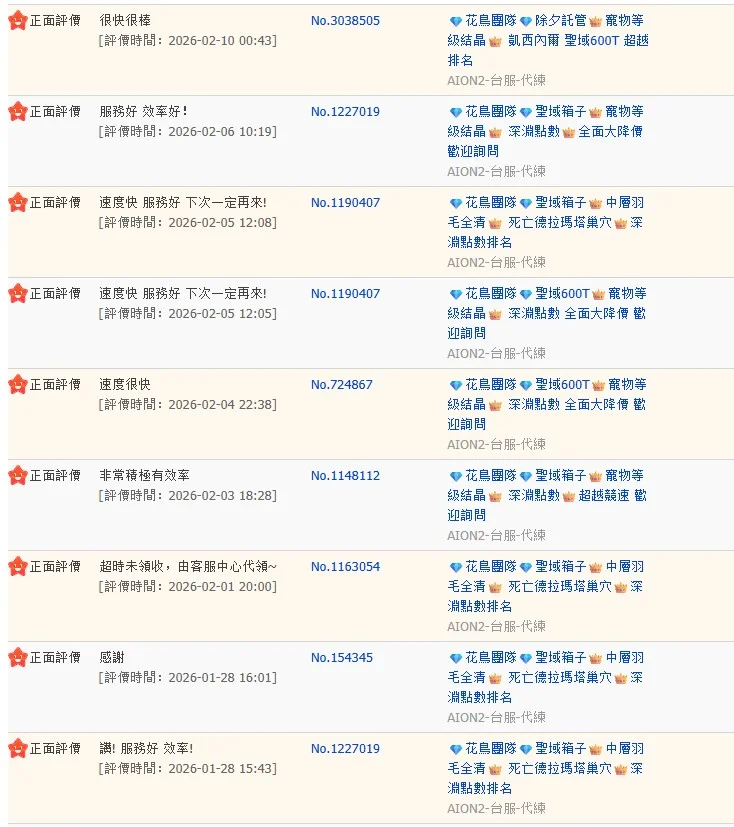Click the star icon for the 速度很快 review
This screenshot has width=734, height=827.
17,384
